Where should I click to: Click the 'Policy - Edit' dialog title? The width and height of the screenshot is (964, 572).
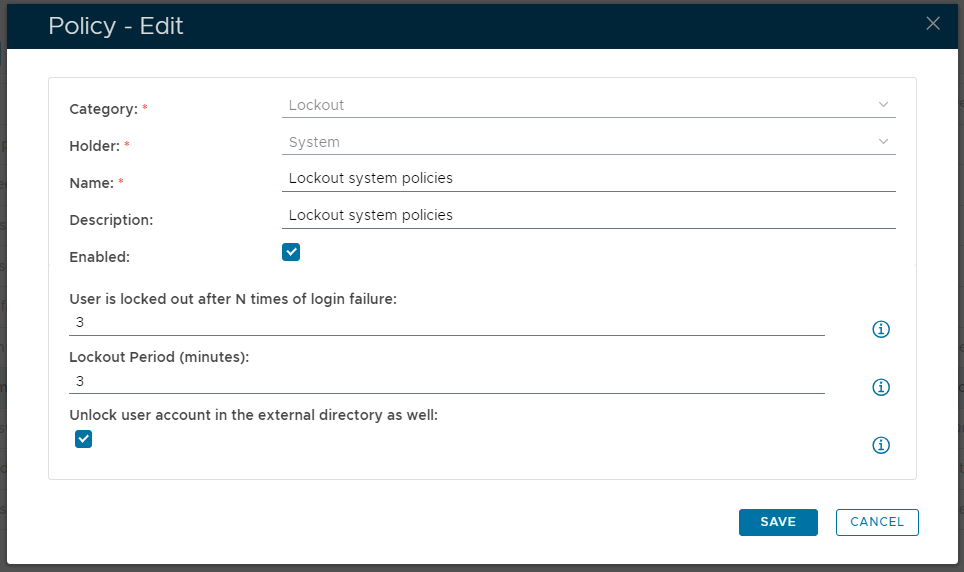116,26
